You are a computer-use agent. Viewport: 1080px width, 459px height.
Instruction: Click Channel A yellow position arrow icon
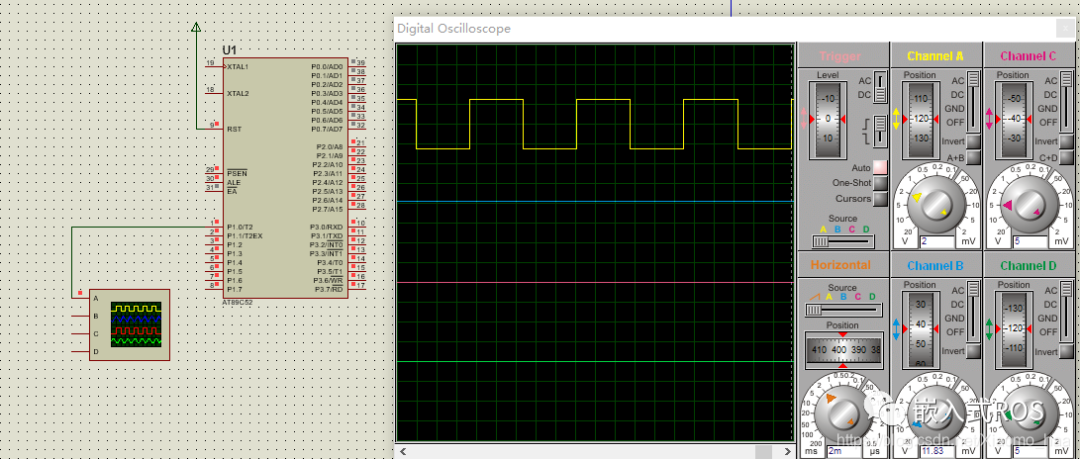coord(897,119)
